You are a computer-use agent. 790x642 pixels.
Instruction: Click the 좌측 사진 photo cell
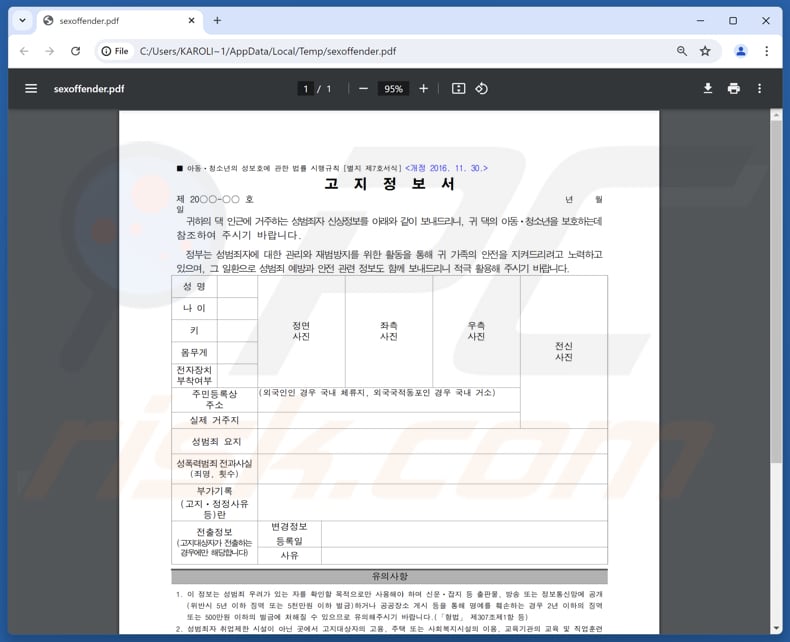tap(388, 331)
